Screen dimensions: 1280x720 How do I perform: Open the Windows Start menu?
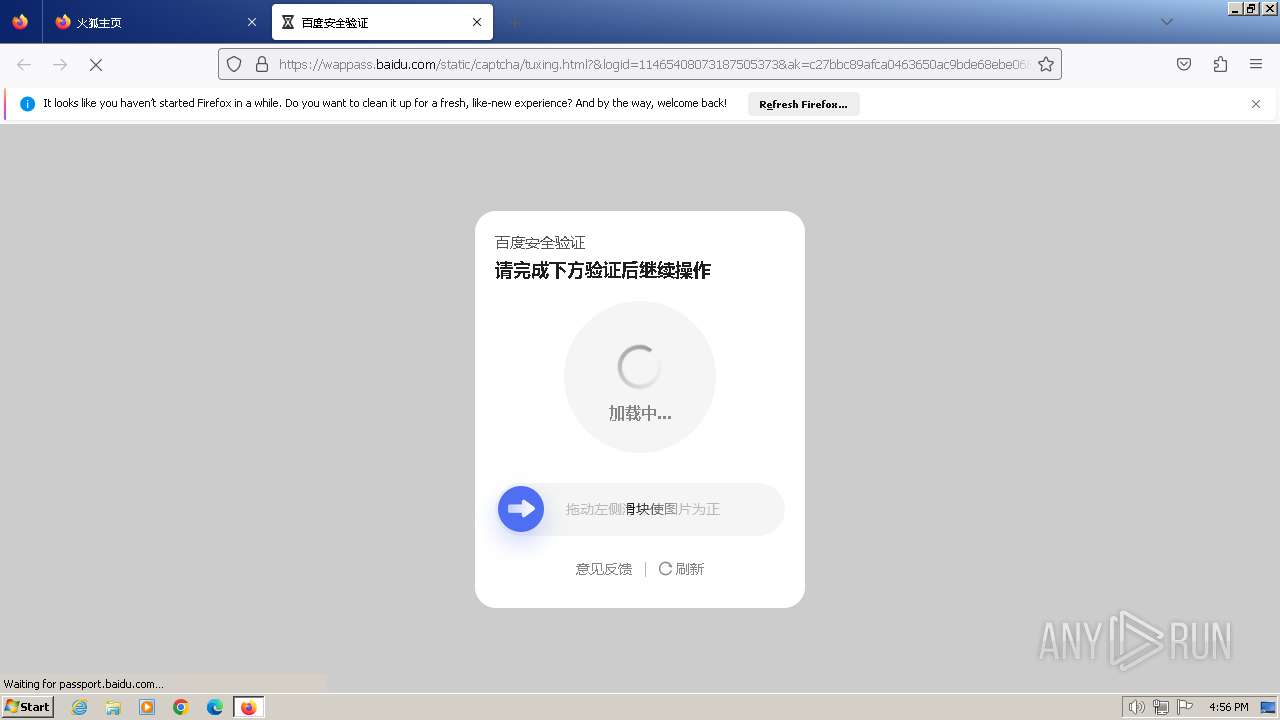(x=28, y=707)
